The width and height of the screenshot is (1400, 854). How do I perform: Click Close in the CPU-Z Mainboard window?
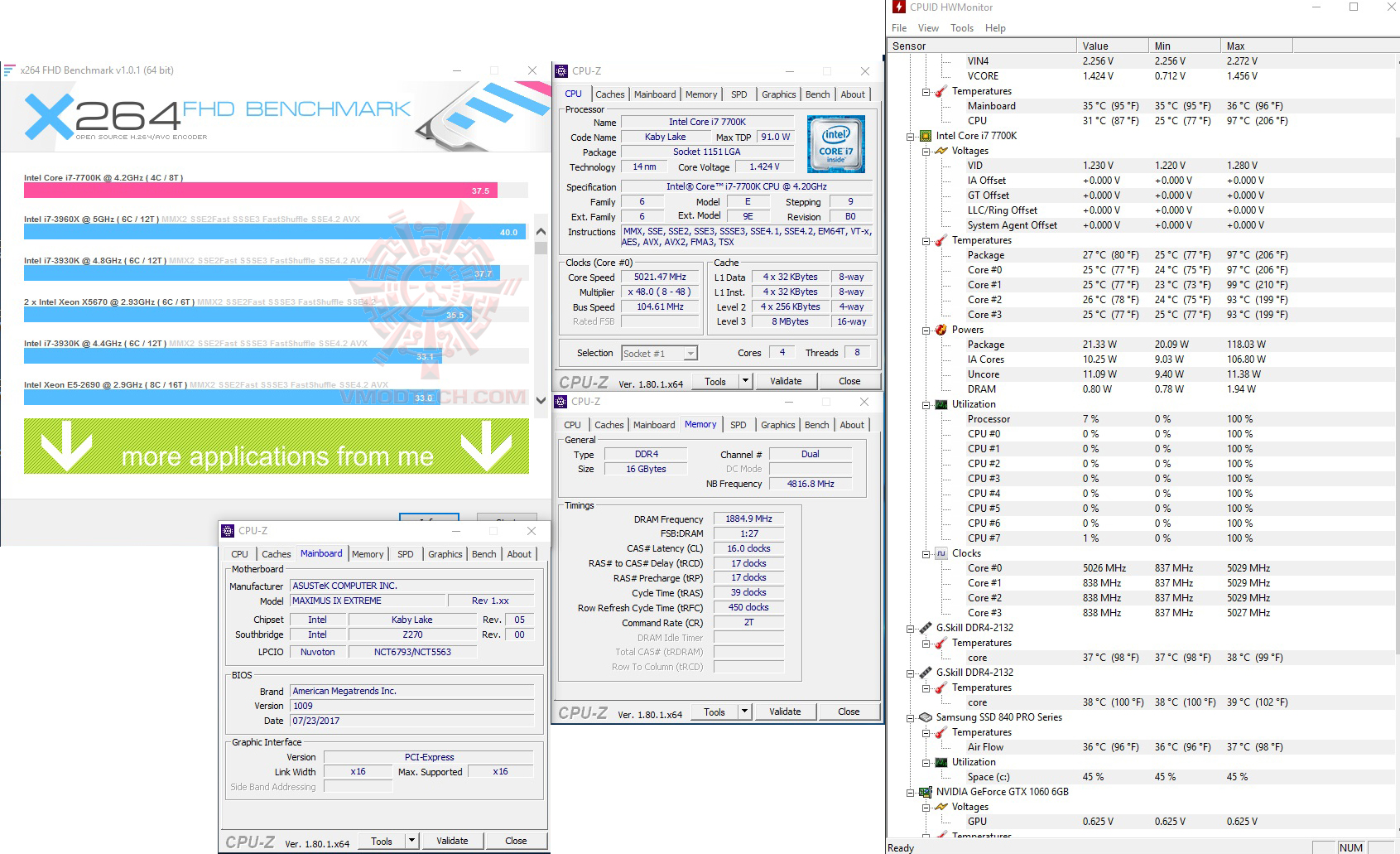tap(516, 840)
